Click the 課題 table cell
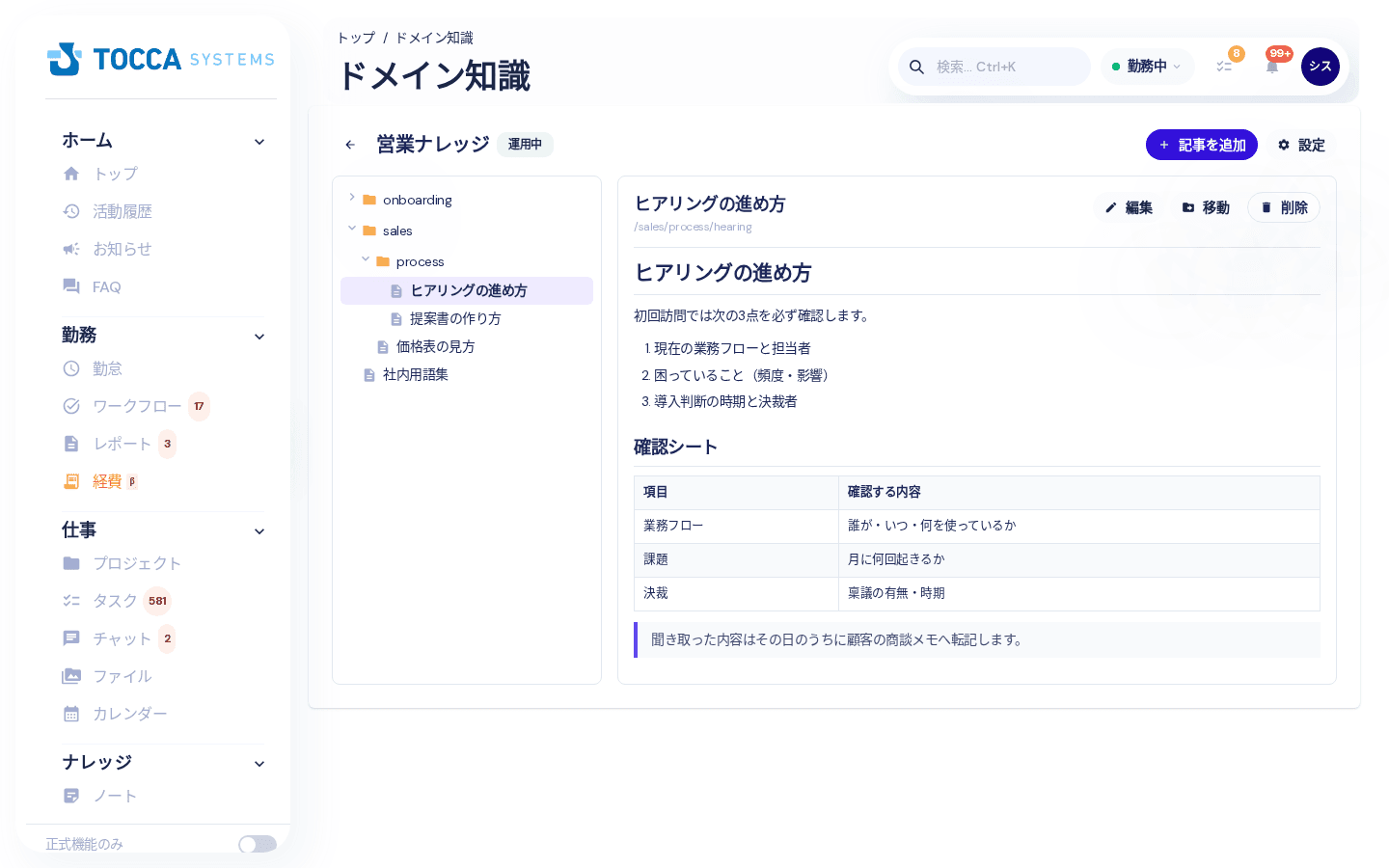 click(x=736, y=560)
